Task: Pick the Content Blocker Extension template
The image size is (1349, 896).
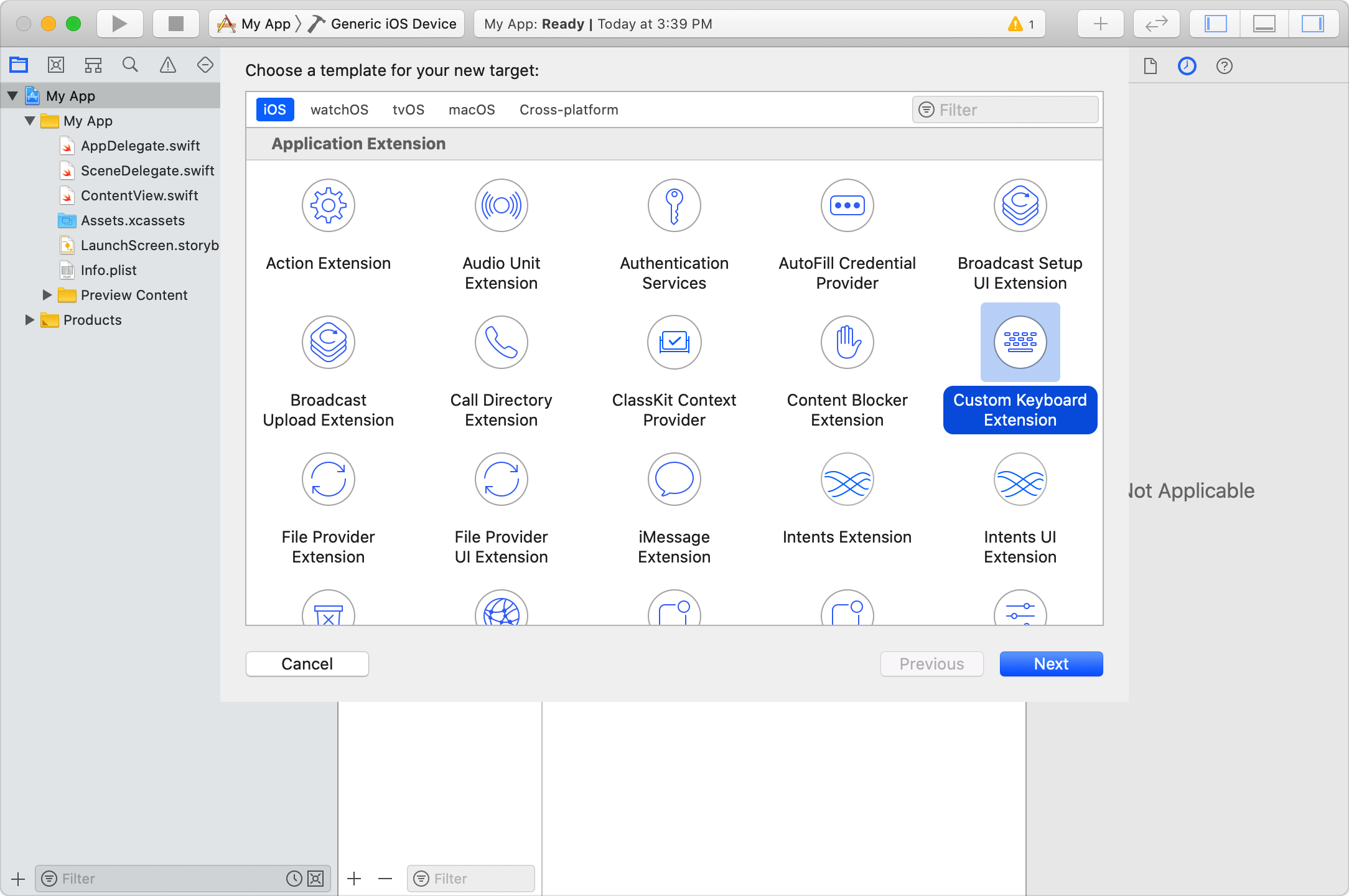Action: (x=847, y=343)
